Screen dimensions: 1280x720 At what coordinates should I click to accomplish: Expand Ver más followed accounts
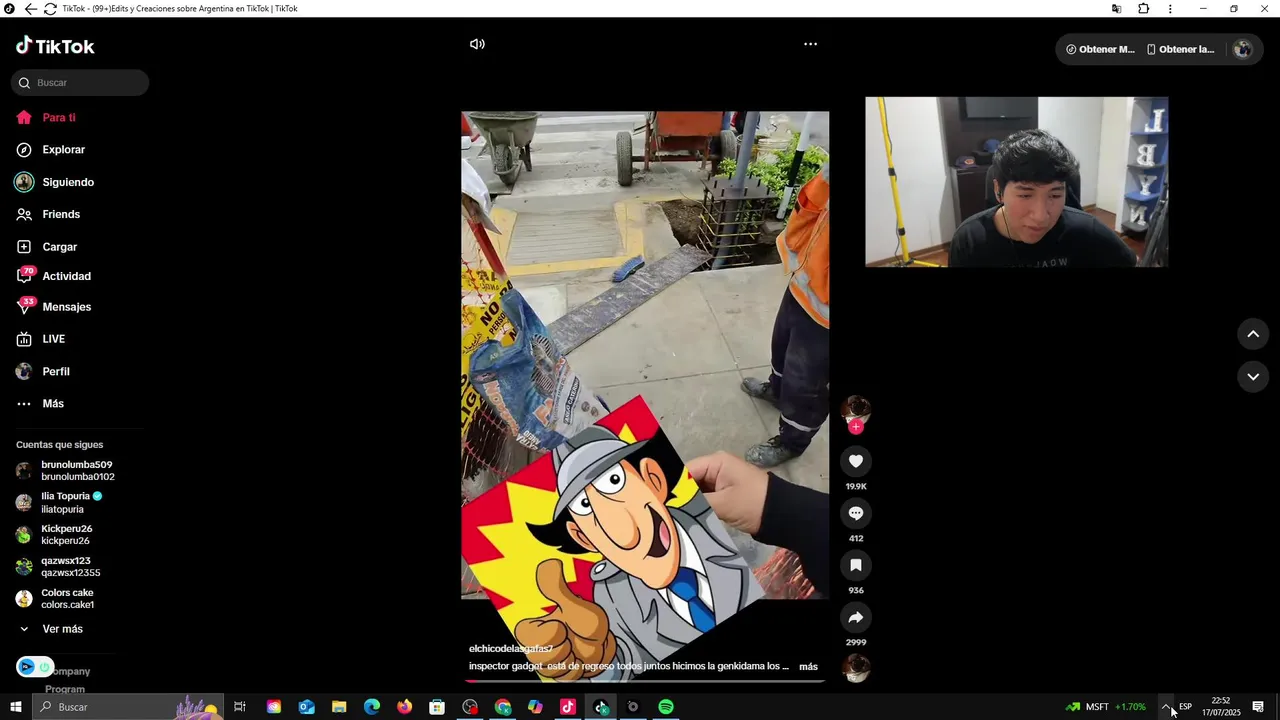point(51,629)
